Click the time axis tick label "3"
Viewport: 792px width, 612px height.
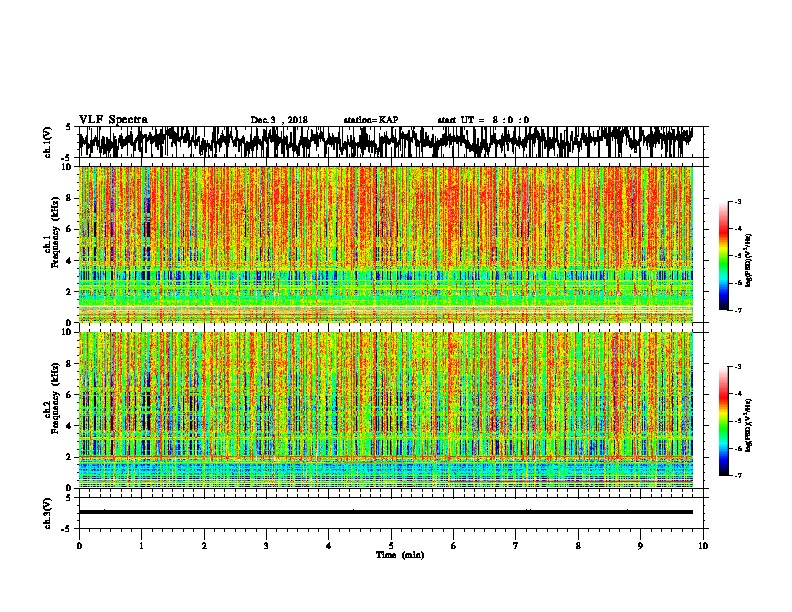tap(266, 546)
